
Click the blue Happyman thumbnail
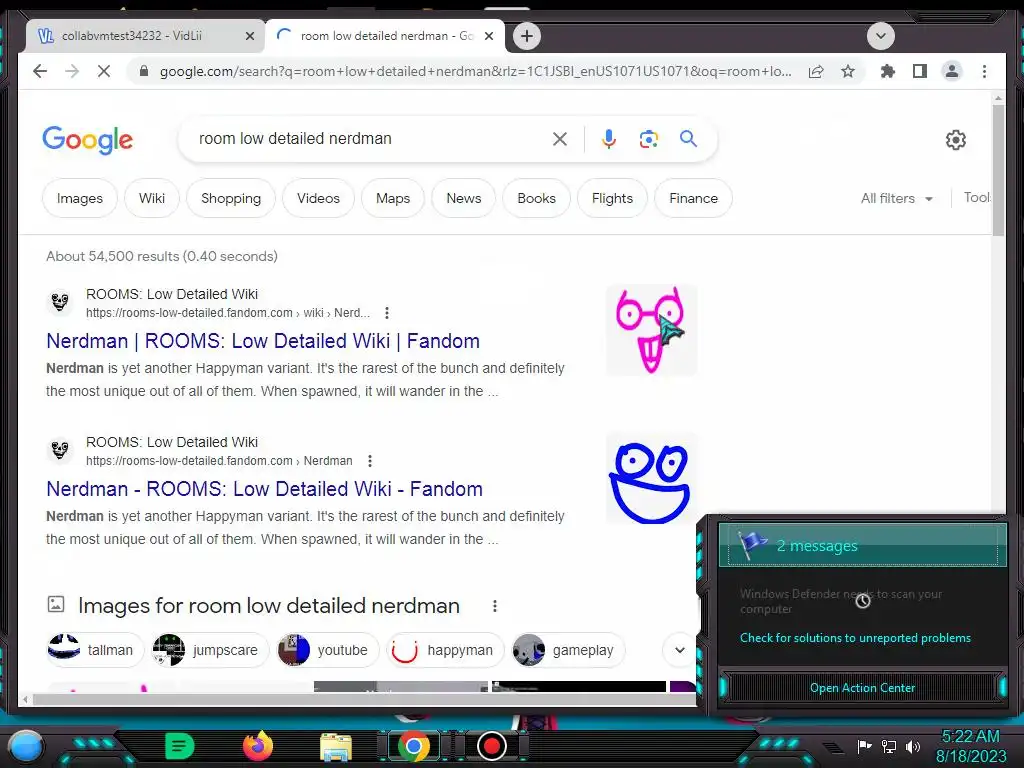651,478
